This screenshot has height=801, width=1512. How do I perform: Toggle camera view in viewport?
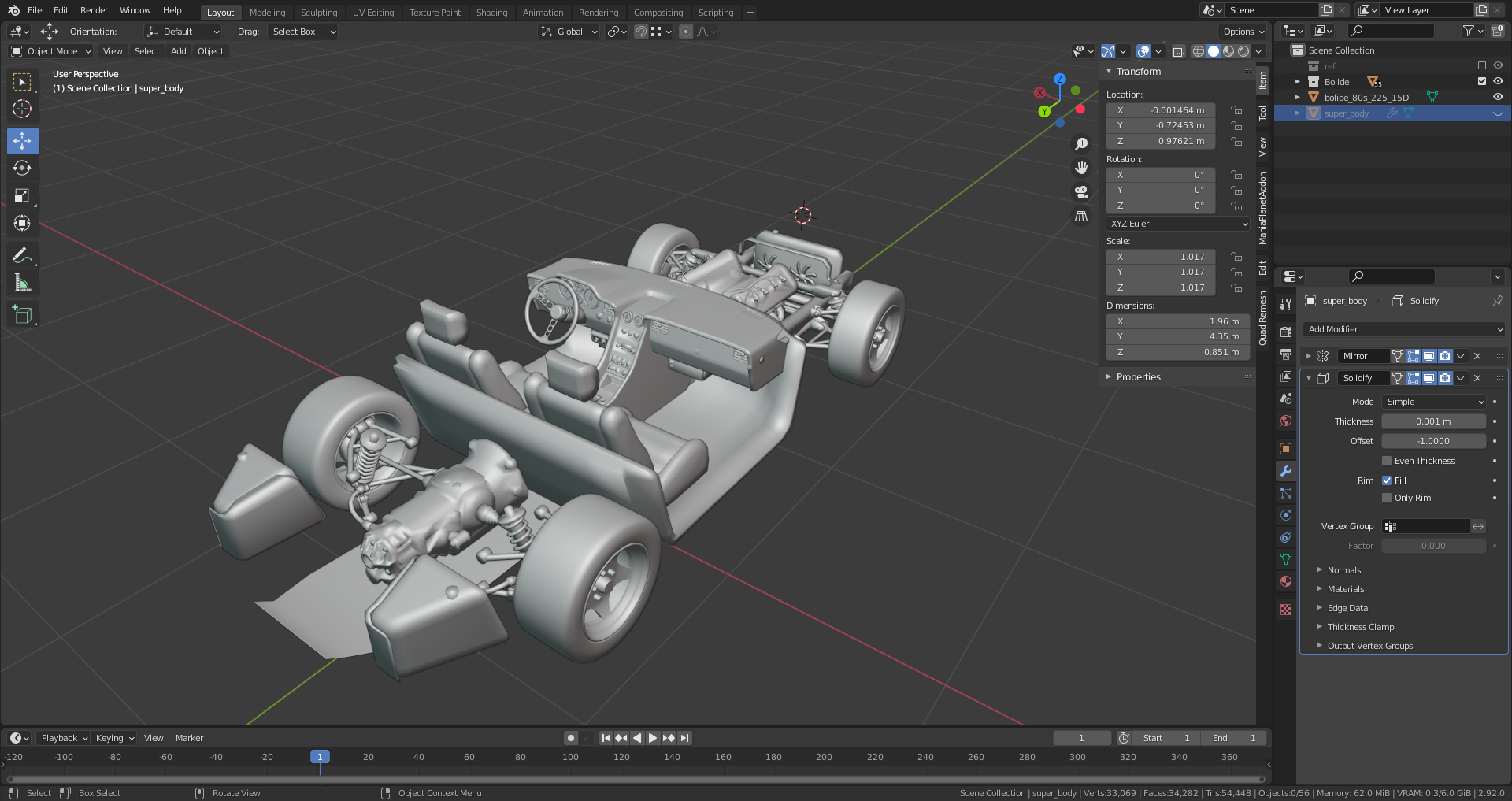[x=1081, y=192]
